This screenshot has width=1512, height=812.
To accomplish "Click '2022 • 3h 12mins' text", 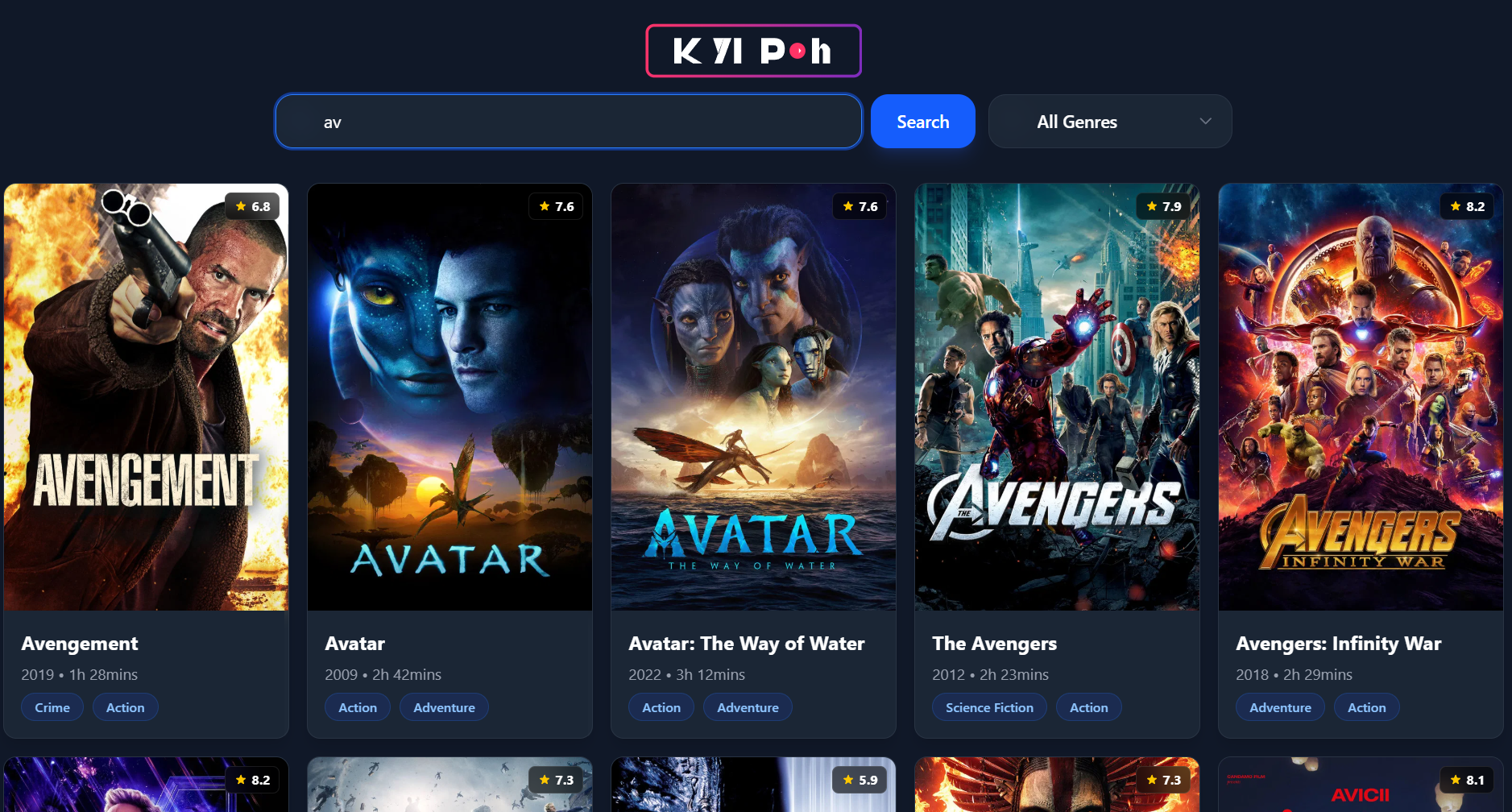I will [686, 675].
